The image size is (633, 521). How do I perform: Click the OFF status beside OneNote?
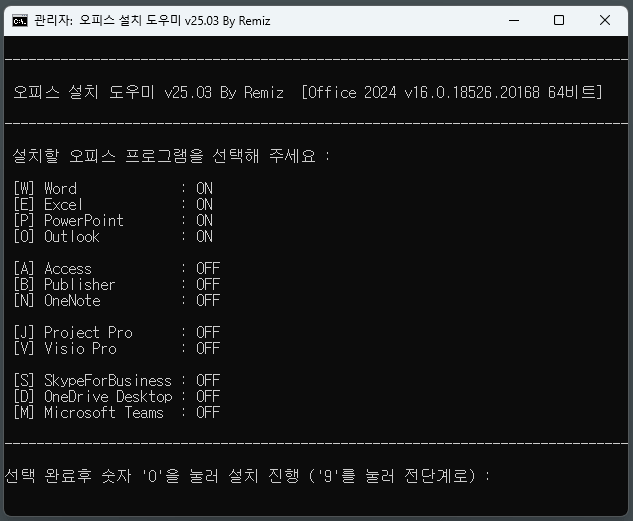(x=208, y=301)
